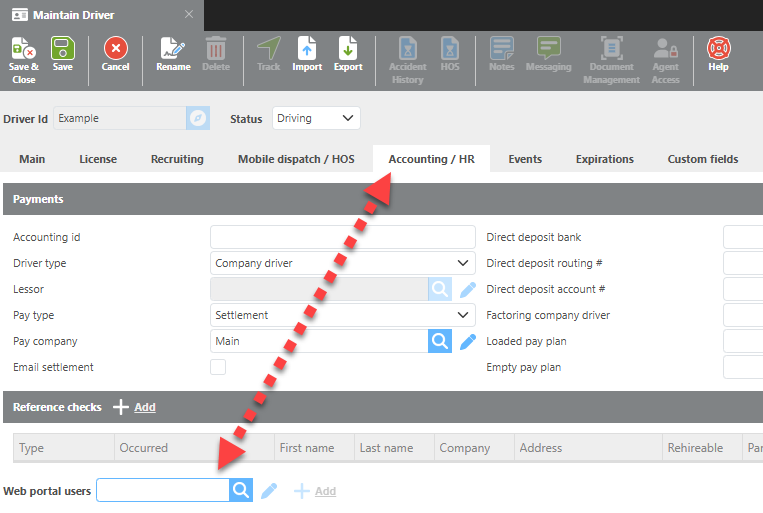Open the Notes toolbar icon
Screen dimensions: 763x513
502,48
